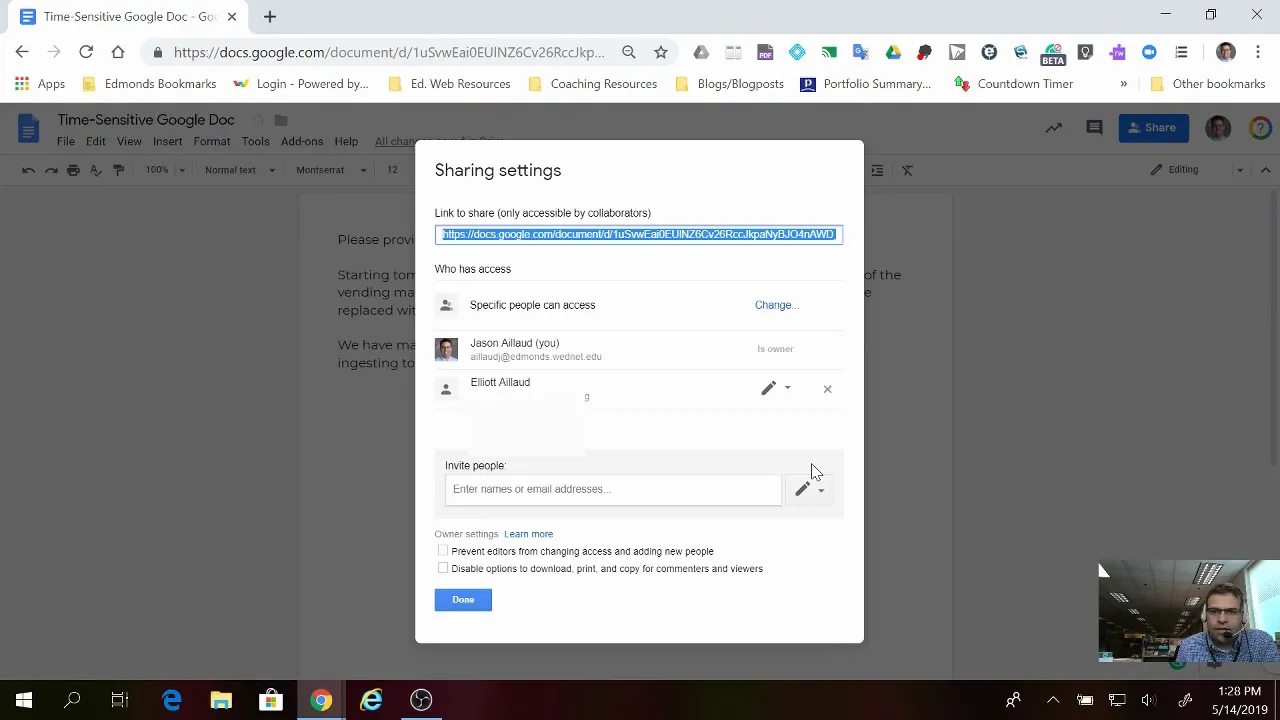Open the Edit menu in Docs
Image resolution: width=1280 pixels, height=720 pixels.
click(x=96, y=142)
